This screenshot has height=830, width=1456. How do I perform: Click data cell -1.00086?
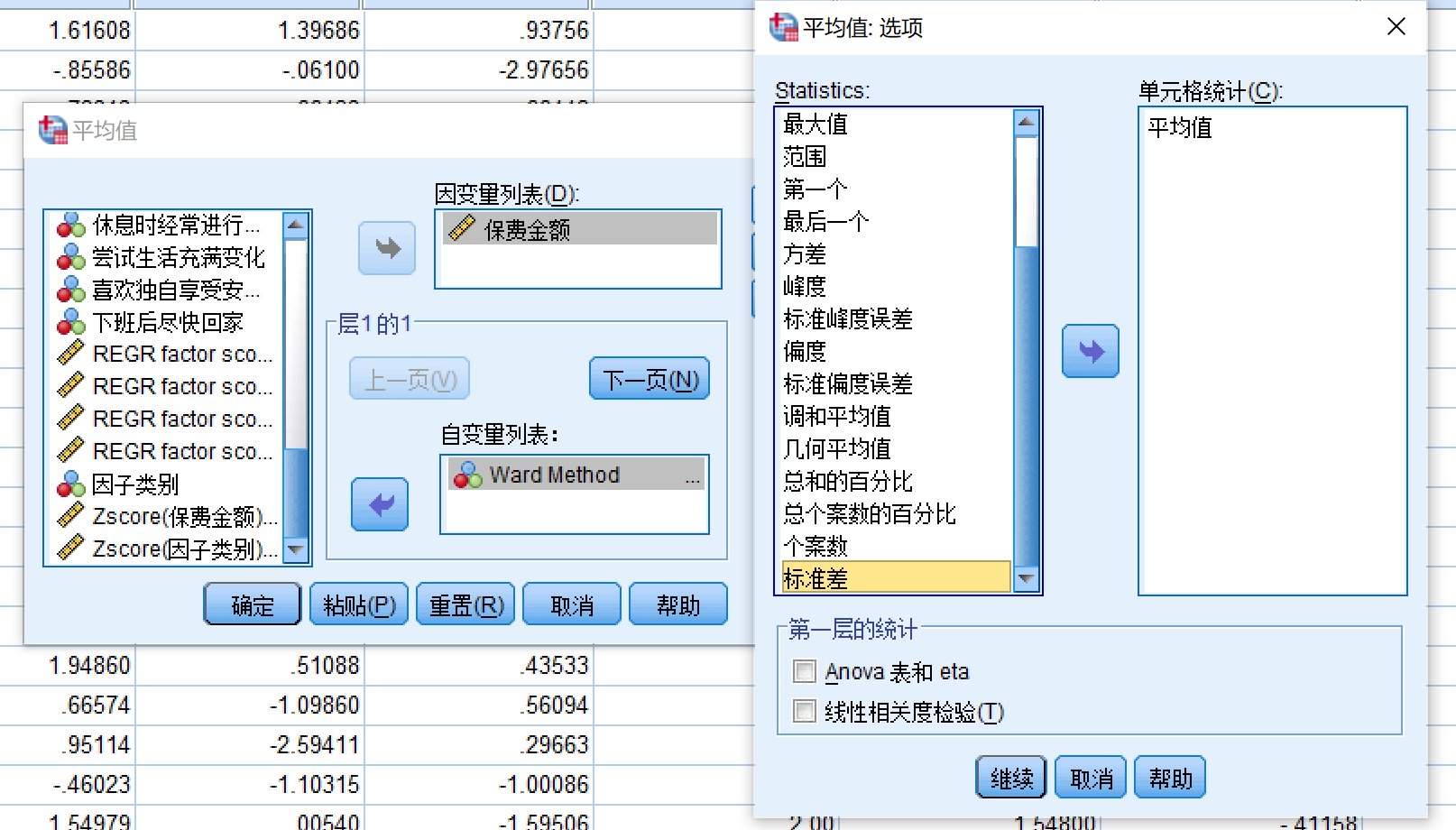478,784
